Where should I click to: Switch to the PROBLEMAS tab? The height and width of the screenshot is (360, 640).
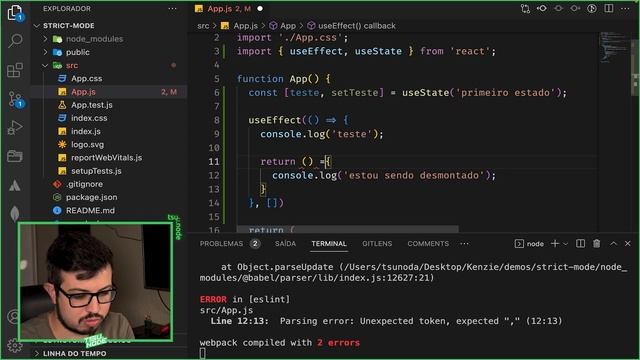coord(229,244)
